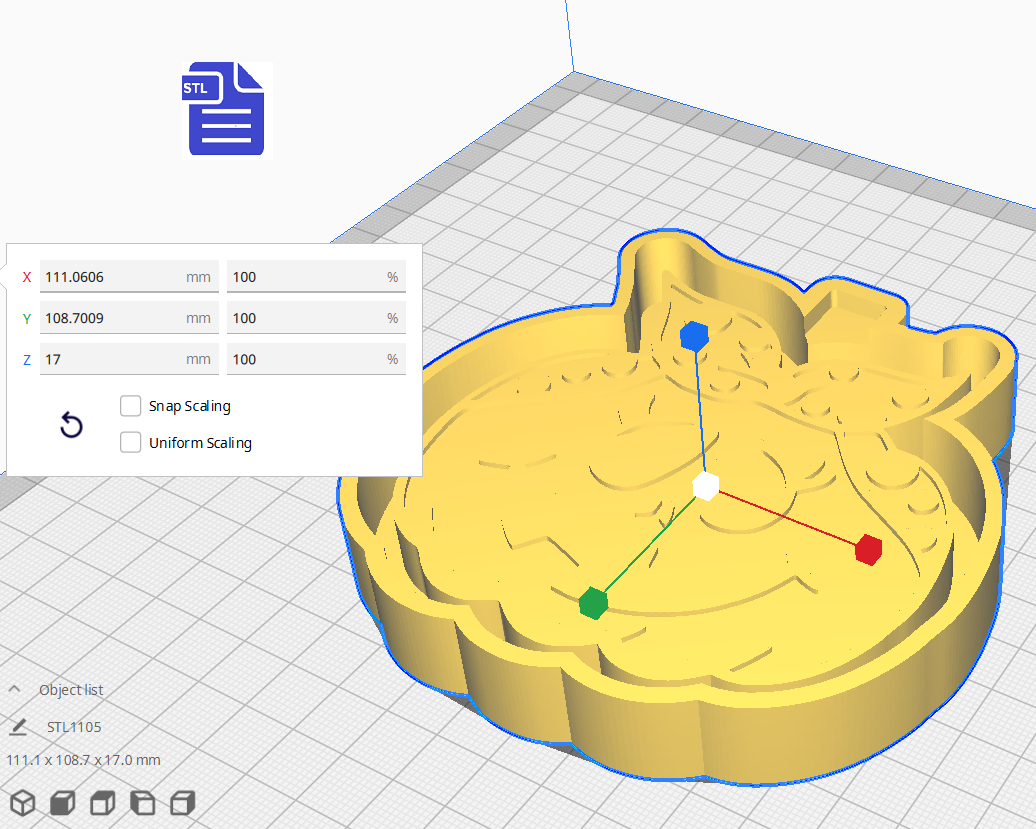
Task: Select STL1105 in the object list
Action: click(x=74, y=727)
